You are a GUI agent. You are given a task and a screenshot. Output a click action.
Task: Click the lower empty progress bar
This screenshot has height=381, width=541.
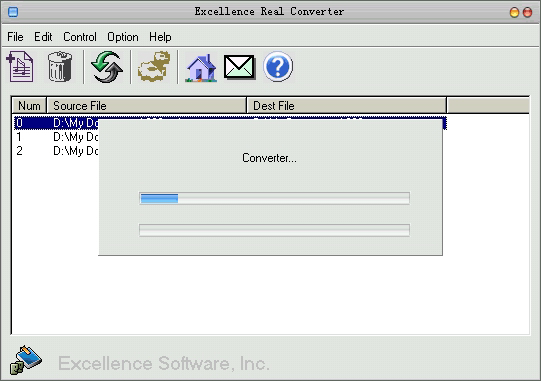274,230
